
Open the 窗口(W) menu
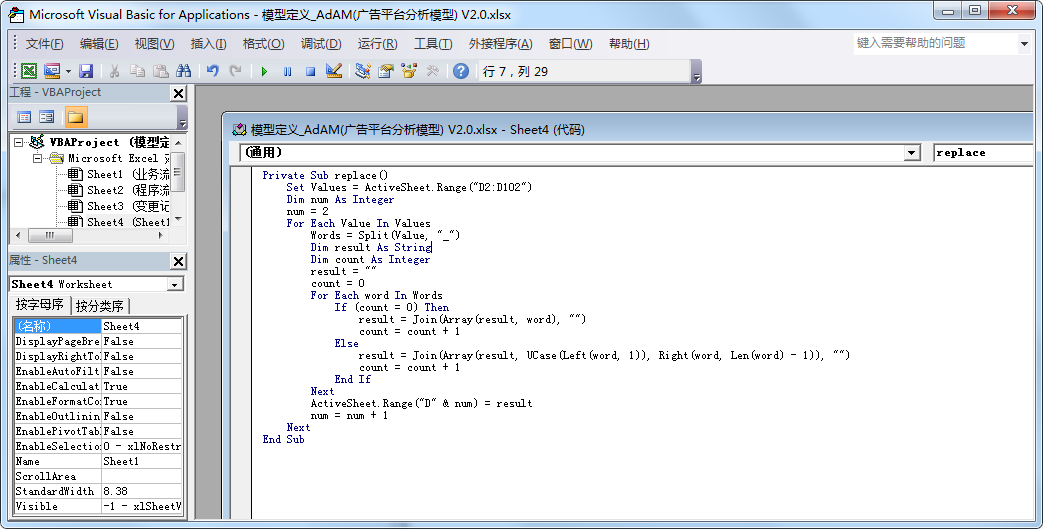click(x=570, y=44)
